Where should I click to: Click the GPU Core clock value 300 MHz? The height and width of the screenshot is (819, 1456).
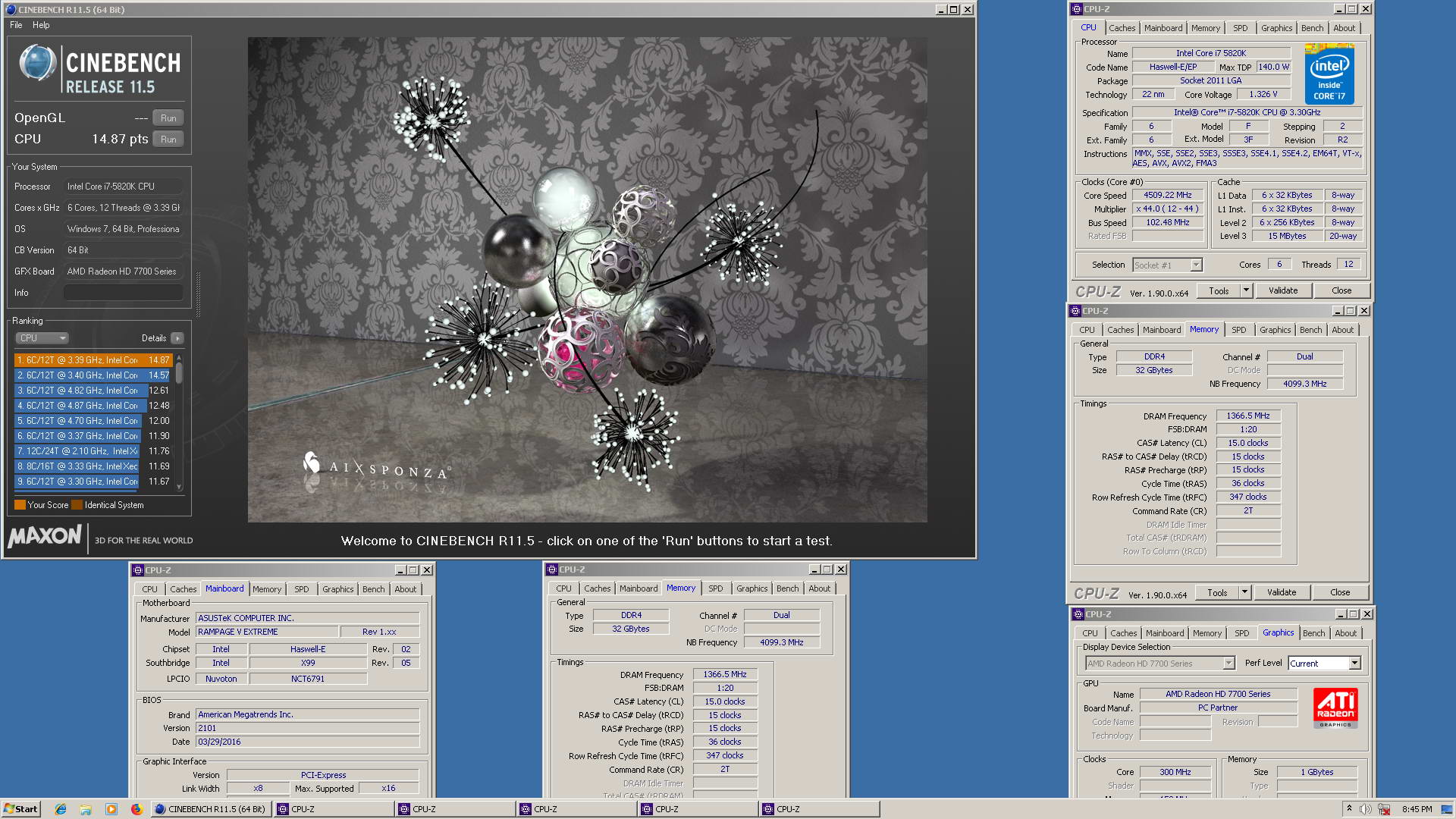click(x=1175, y=772)
